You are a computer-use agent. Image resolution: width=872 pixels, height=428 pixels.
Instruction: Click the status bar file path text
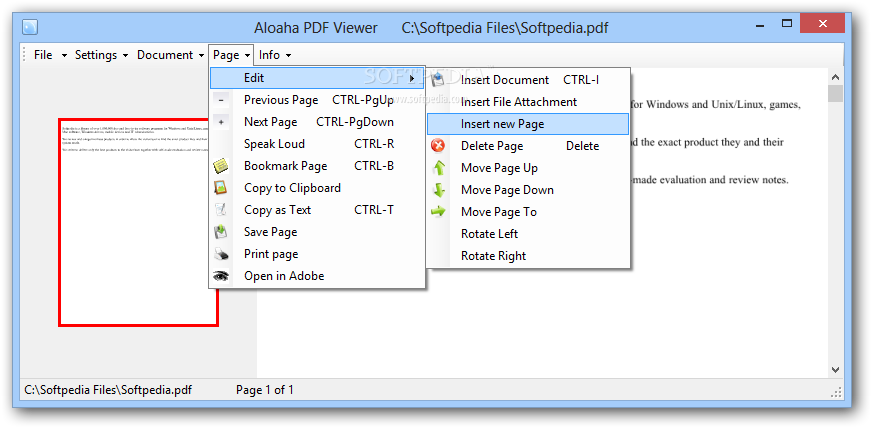click(108, 390)
